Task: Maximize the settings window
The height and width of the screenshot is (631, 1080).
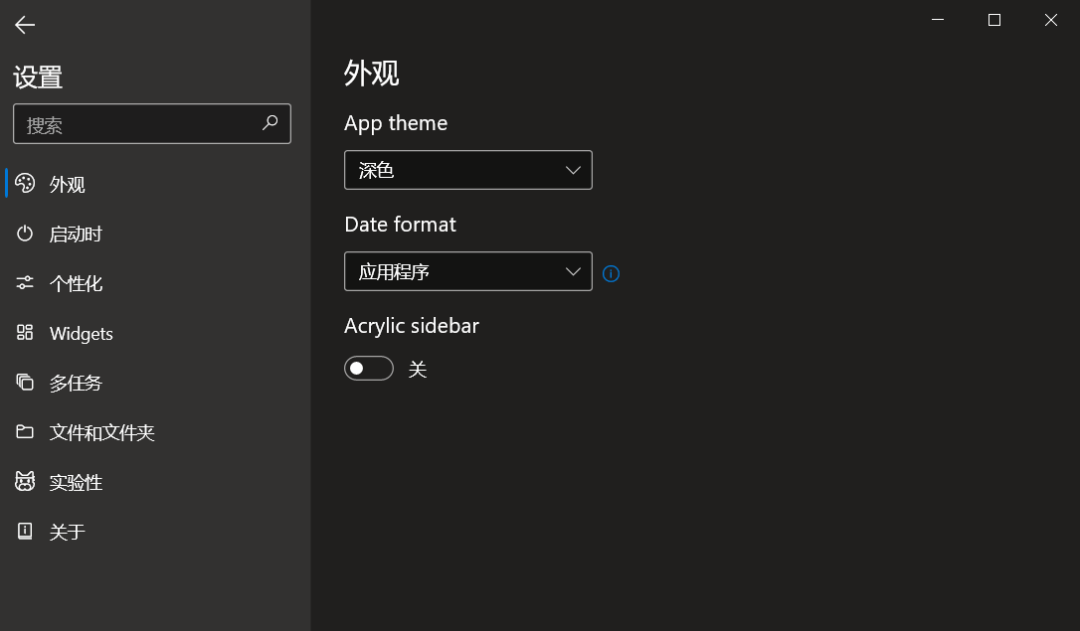Action: [x=994, y=20]
